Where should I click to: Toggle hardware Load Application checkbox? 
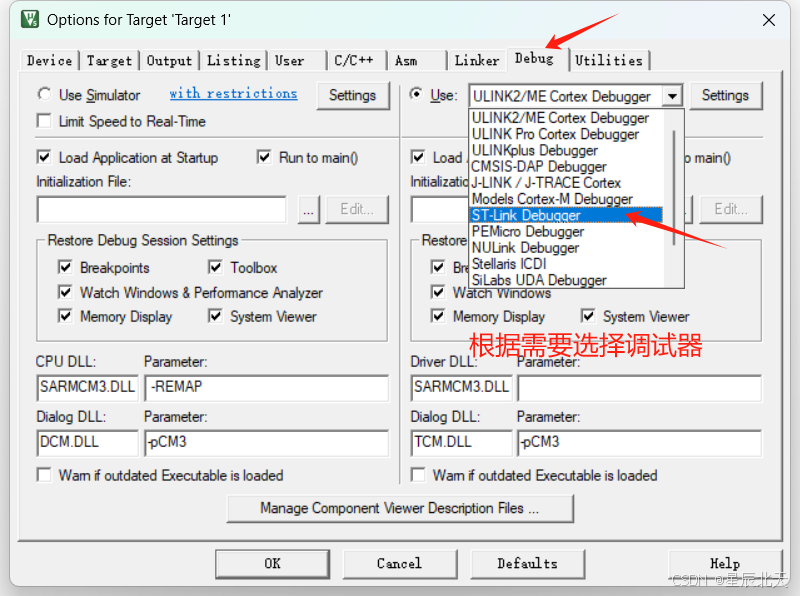tap(418, 157)
